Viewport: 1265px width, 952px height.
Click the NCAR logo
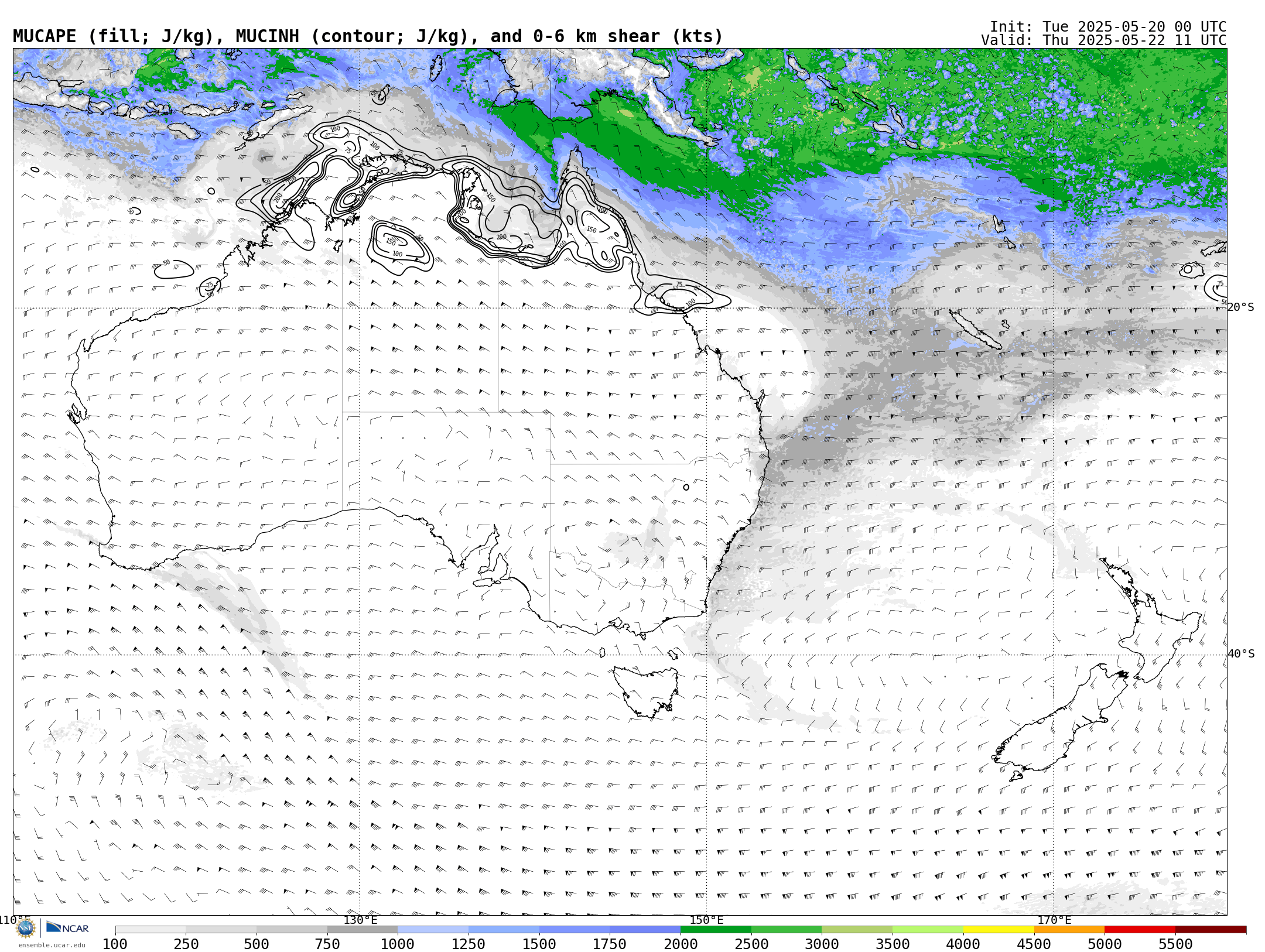pos(67,928)
